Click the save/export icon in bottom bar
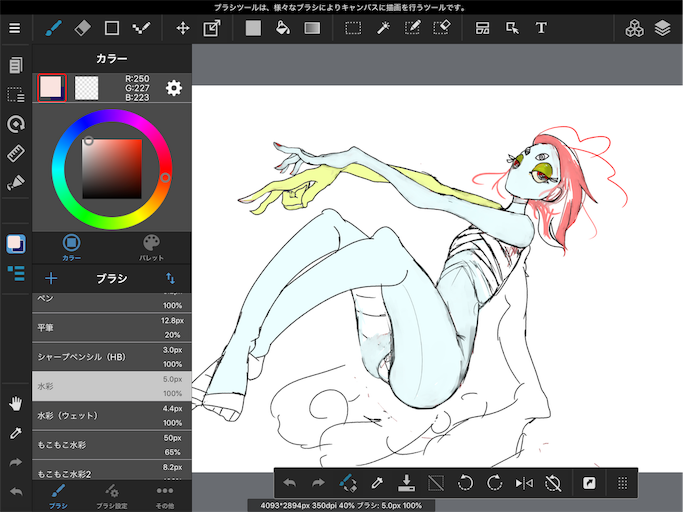This screenshot has width=683, height=512. pos(406,483)
